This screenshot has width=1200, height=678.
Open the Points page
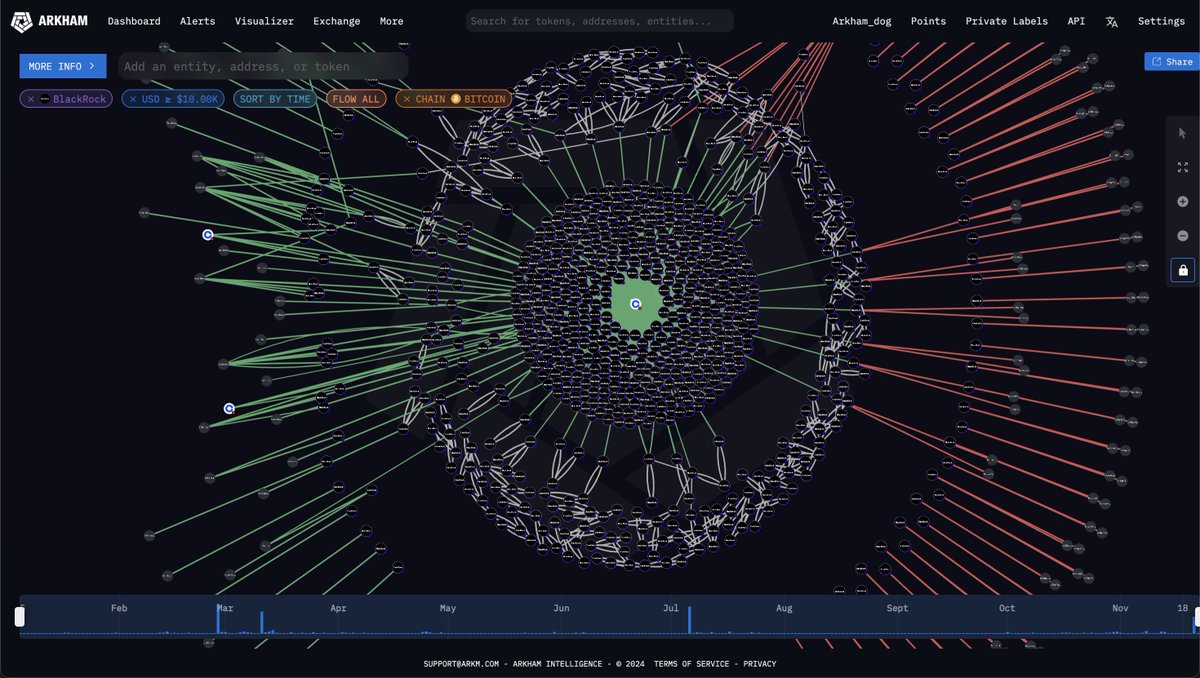(x=928, y=21)
